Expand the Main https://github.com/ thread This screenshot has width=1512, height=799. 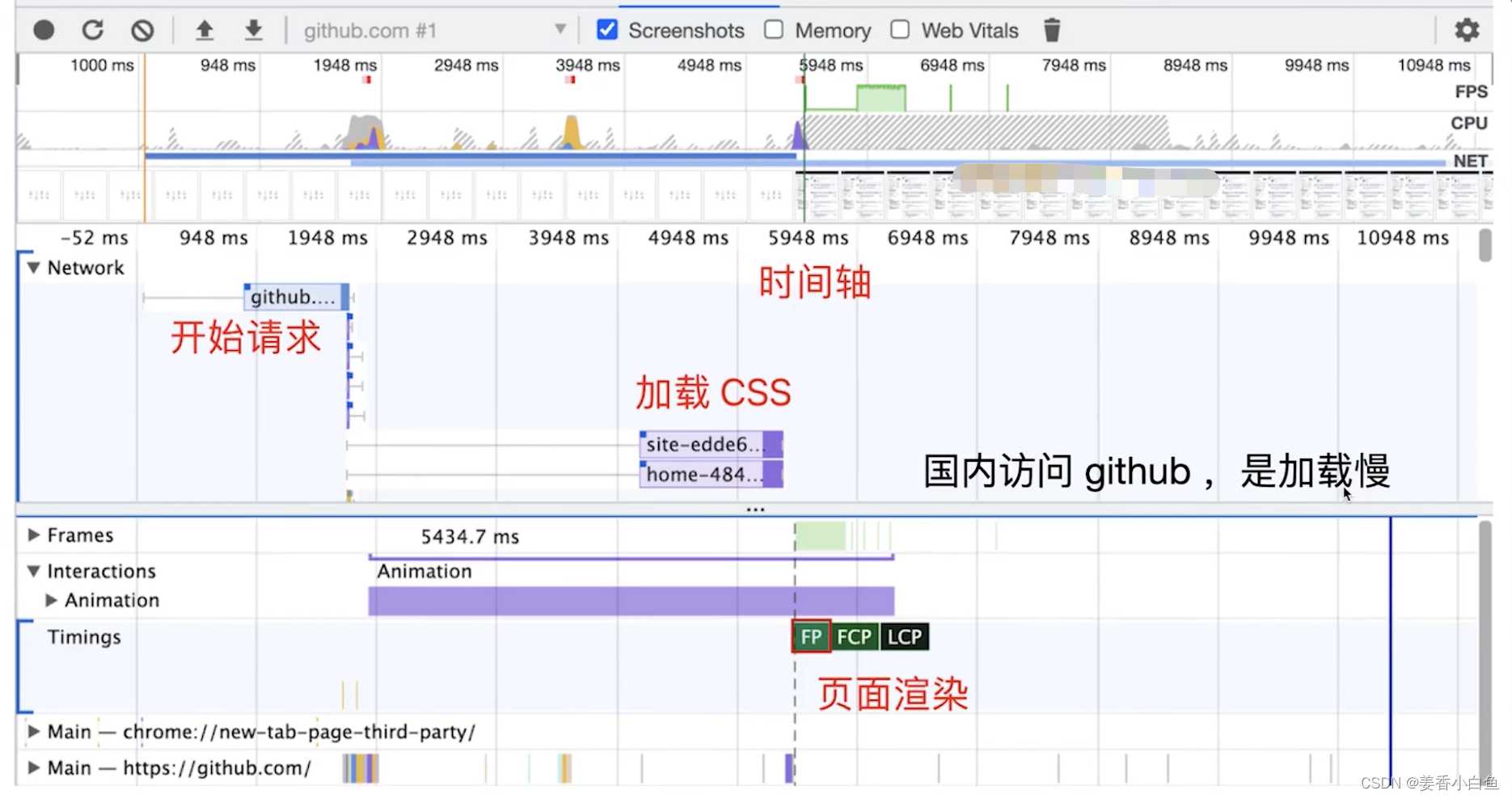pyautogui.click(x=34, y=767)
